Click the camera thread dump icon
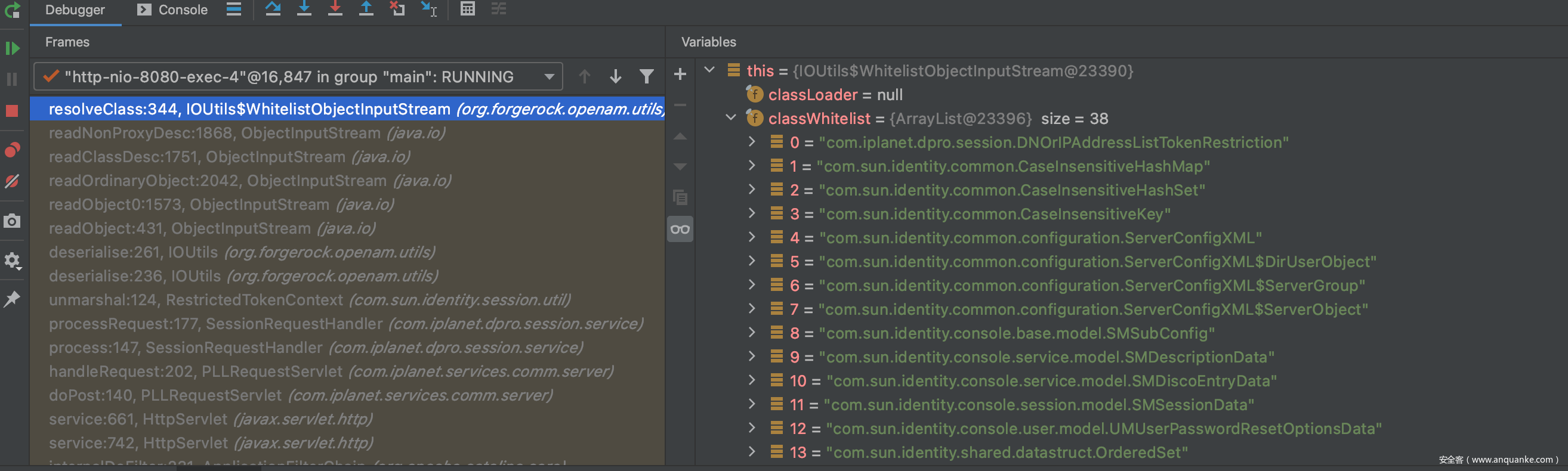 click(12, 221)
